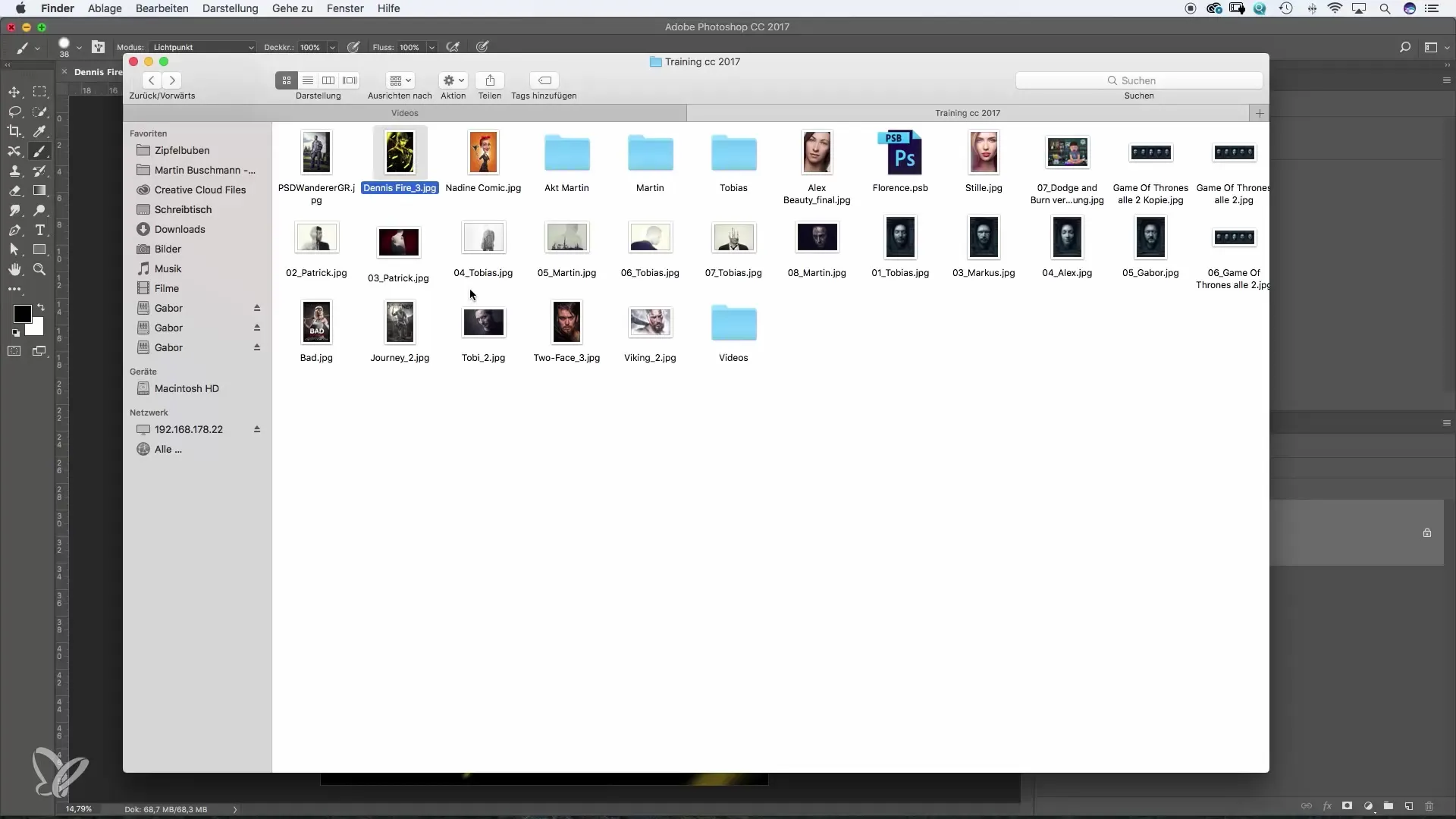Open the Modus Lichtpunkt blend mode dropdown
1456x819 pixels.
[x=203, y=47]
